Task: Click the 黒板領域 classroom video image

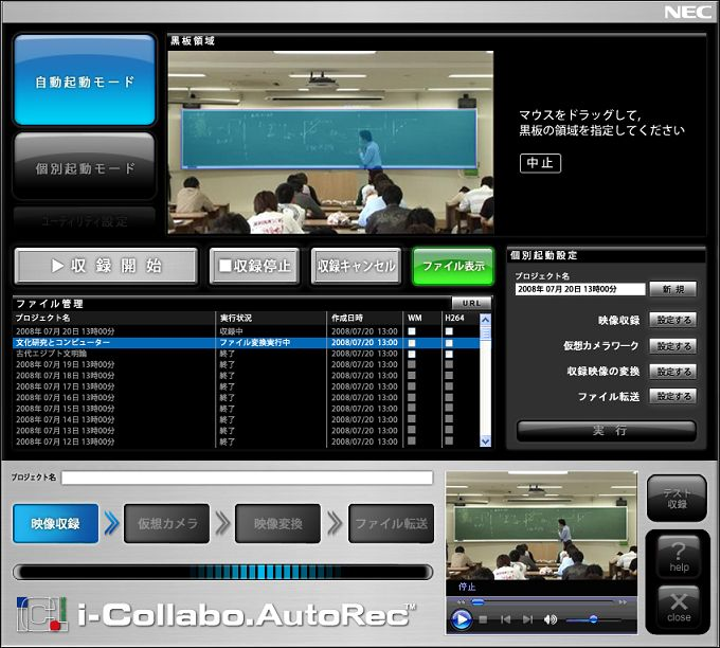Action: coord(331,142)
